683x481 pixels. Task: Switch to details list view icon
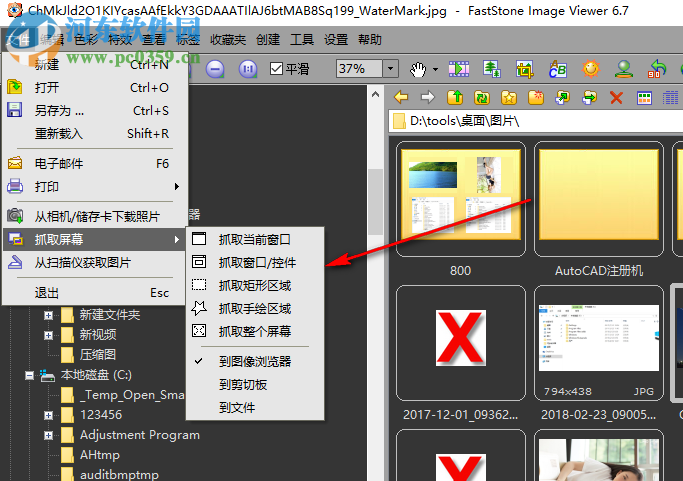670,98
